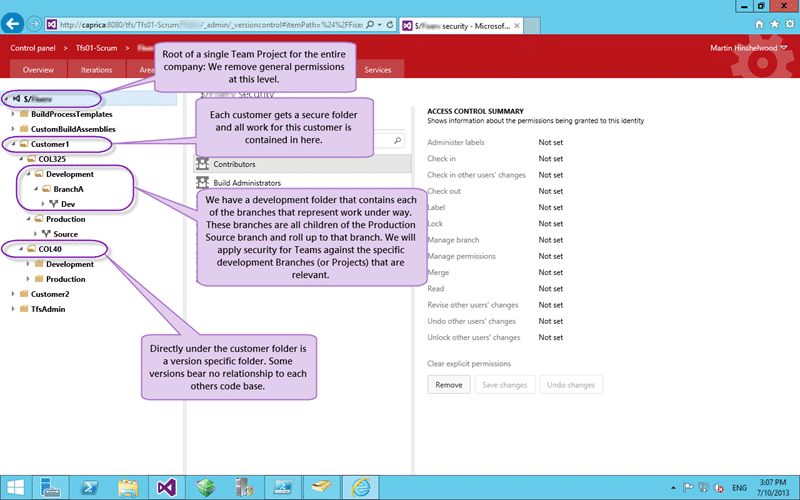This screenshot has width=800, height=500.
Task: Open the favorites star icon
Action: [774, 24]
